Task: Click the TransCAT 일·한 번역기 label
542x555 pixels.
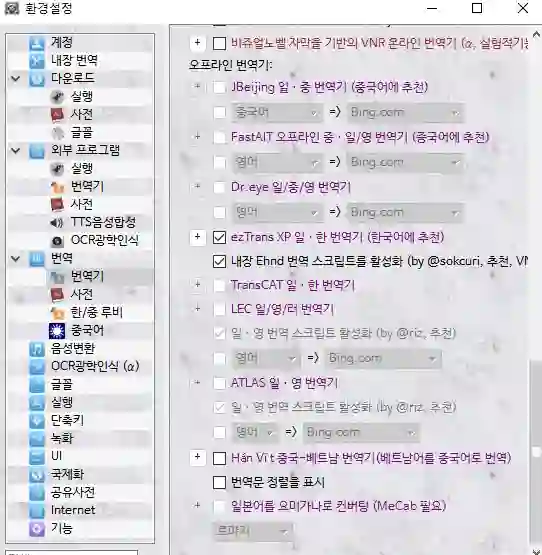Action: tap(292, 285)
